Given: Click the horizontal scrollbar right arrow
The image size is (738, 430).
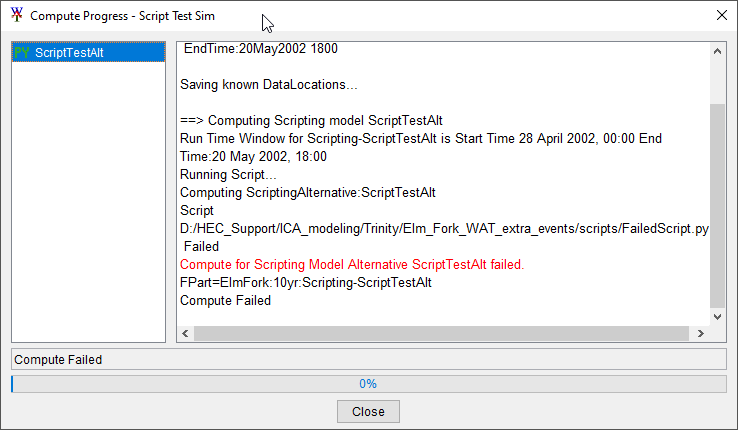Looking at the screenshot, I should click(x=702, y=334).
